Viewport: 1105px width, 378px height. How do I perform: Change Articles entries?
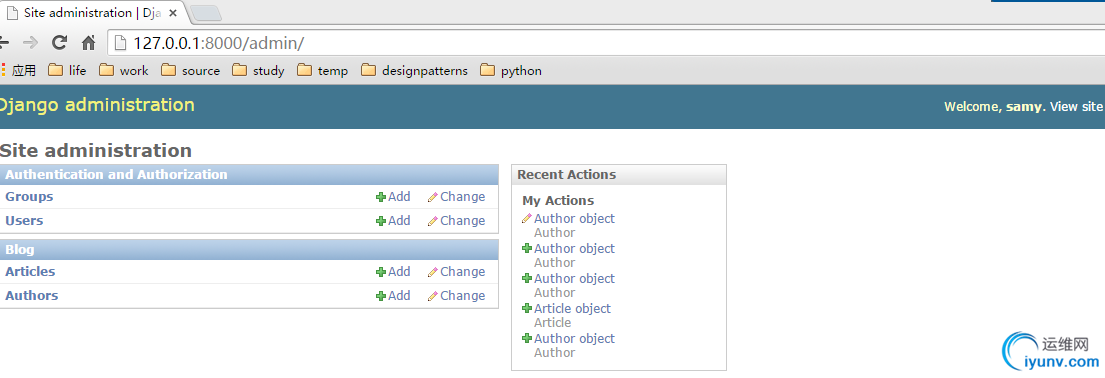tap(457, 272)
